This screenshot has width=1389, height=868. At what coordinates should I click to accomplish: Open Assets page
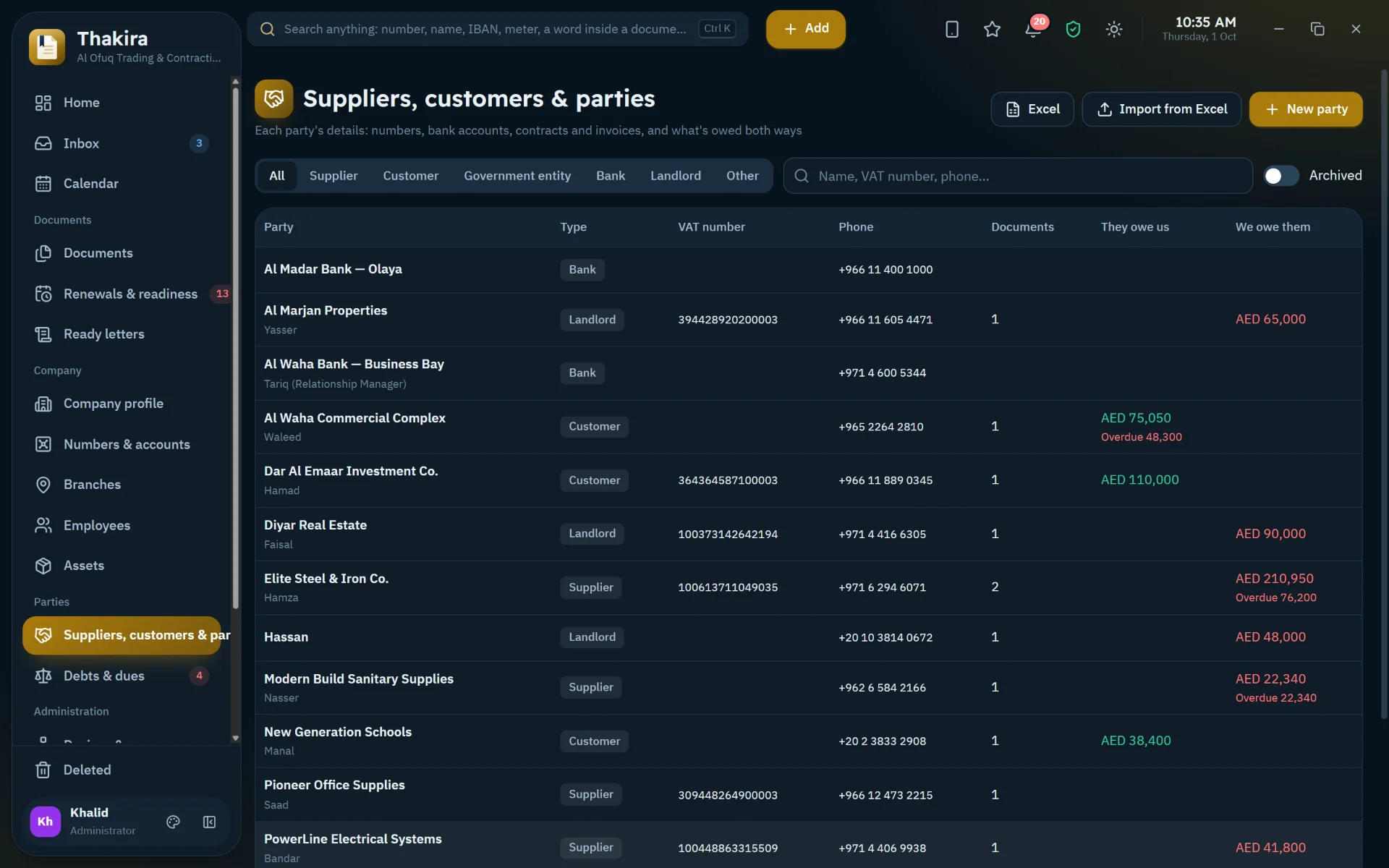pos(122,566)
